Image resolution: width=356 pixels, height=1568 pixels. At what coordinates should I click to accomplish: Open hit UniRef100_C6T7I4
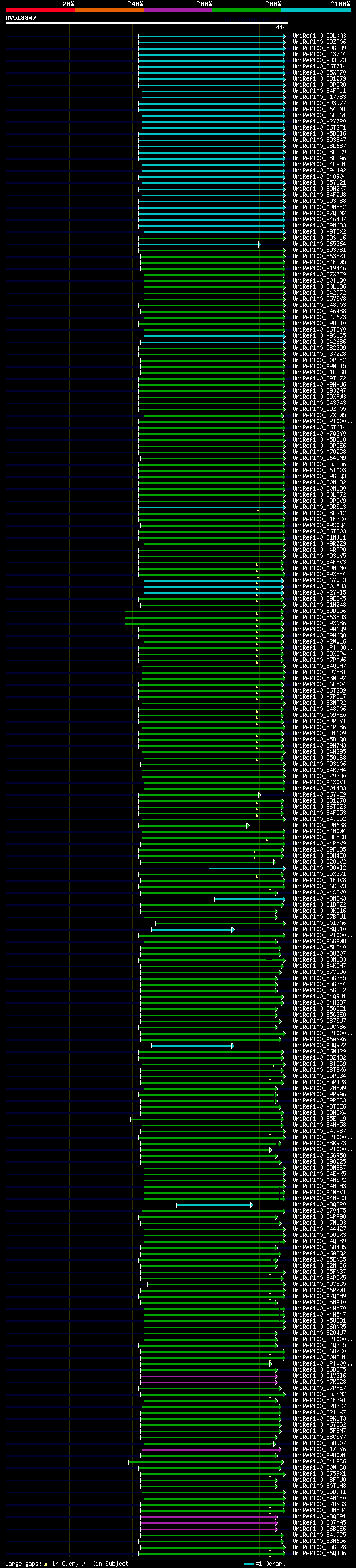[x=319, y=66]
